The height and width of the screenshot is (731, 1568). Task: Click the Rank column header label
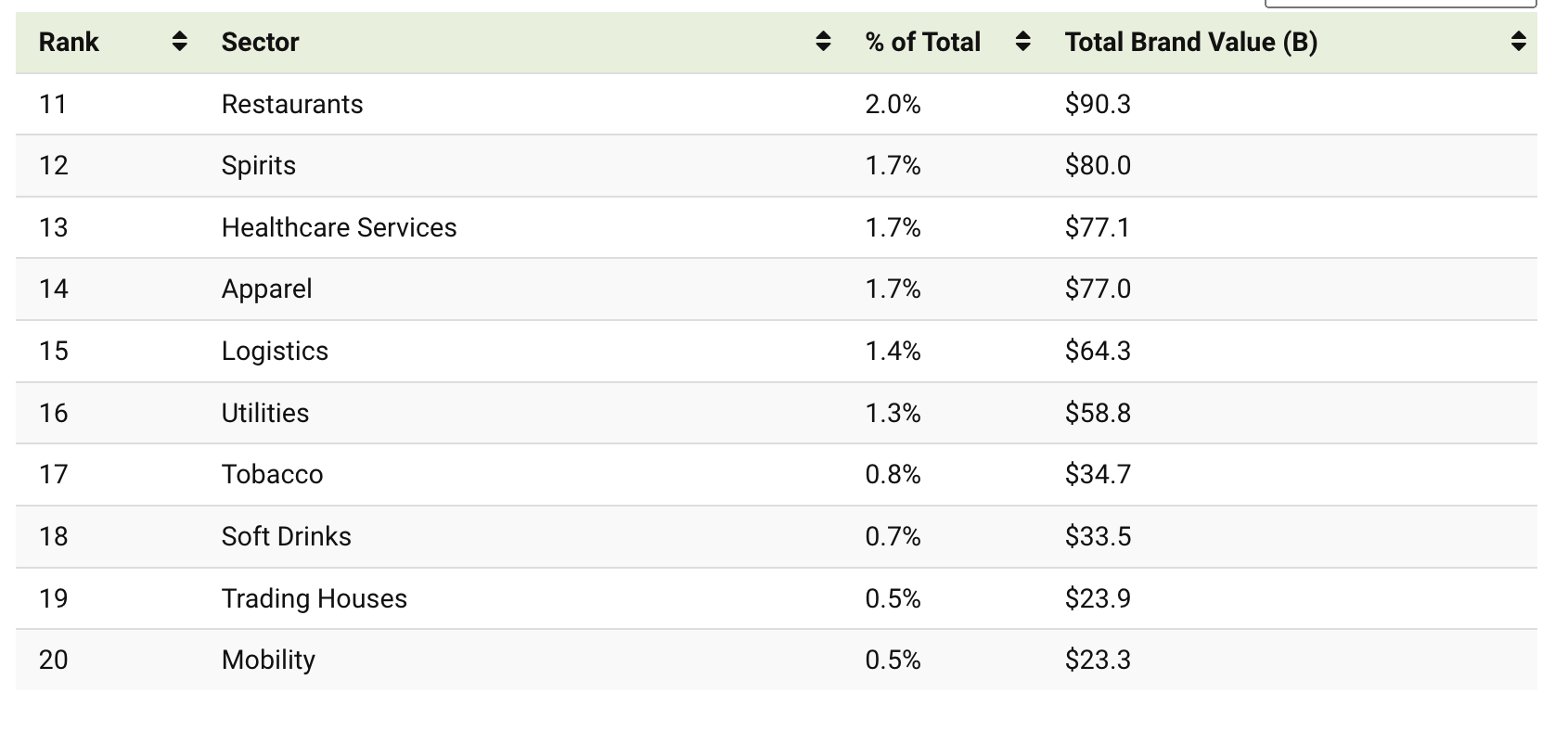pos(69,42)
